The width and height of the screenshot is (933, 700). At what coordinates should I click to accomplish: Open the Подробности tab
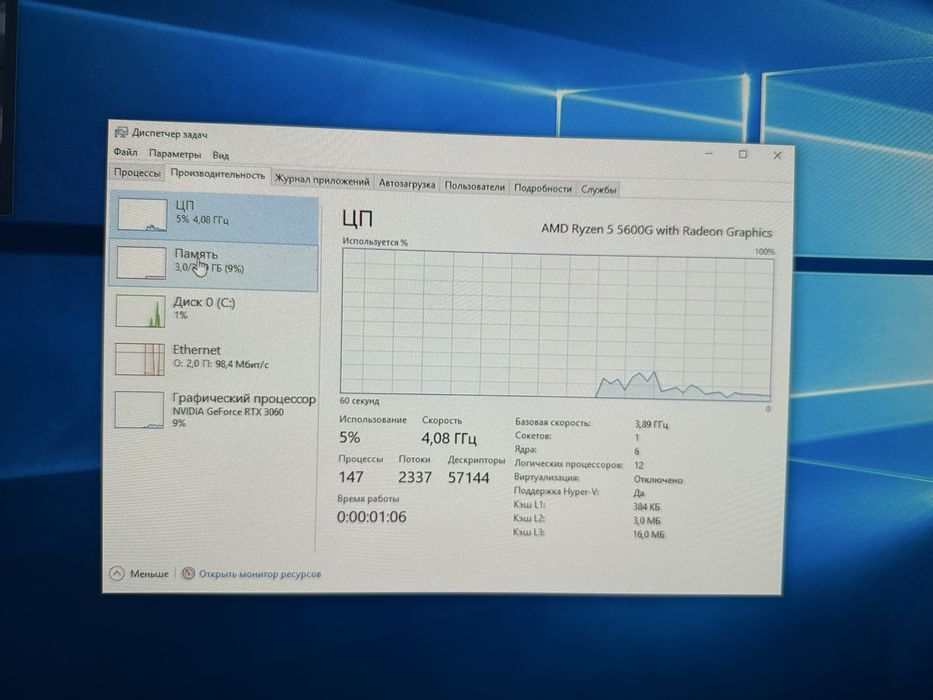[543, 188]
